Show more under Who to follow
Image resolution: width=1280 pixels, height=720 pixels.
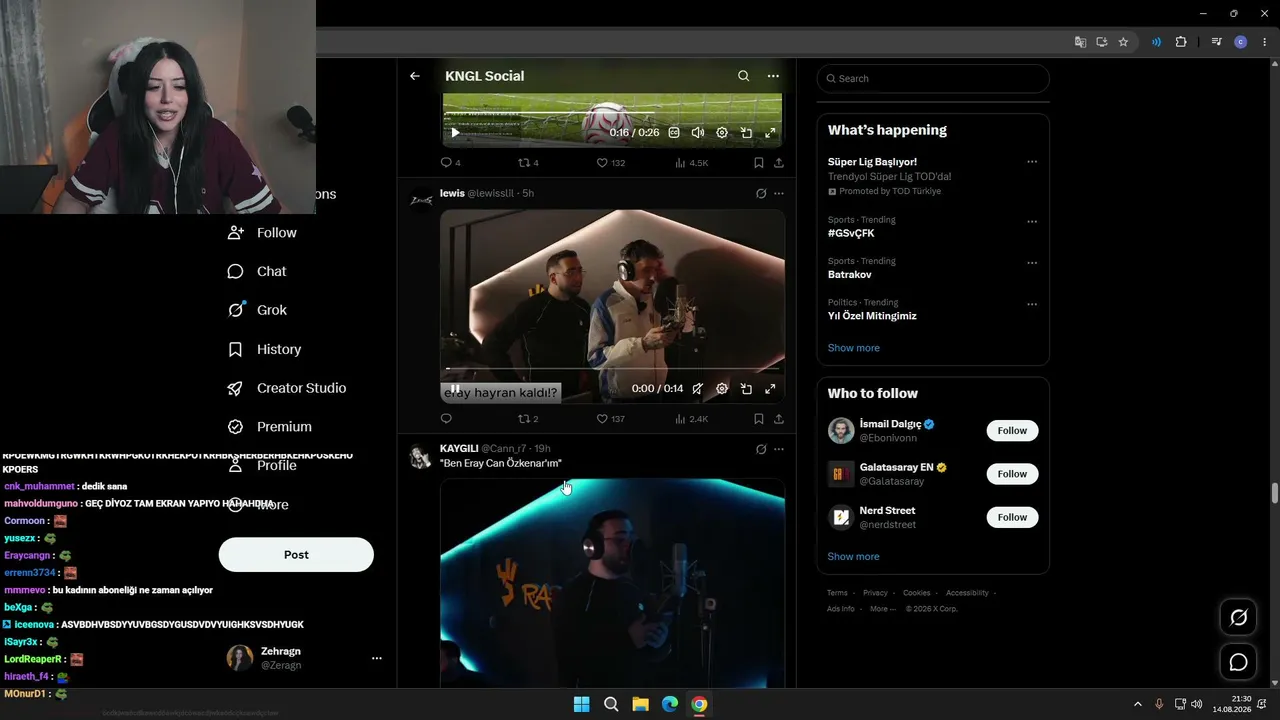(x=854, y=557)
